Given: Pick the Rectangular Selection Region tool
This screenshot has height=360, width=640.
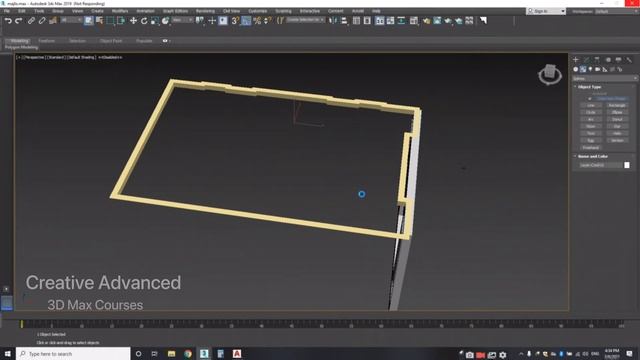Looking at the screenshot, I should pos(110,21).
